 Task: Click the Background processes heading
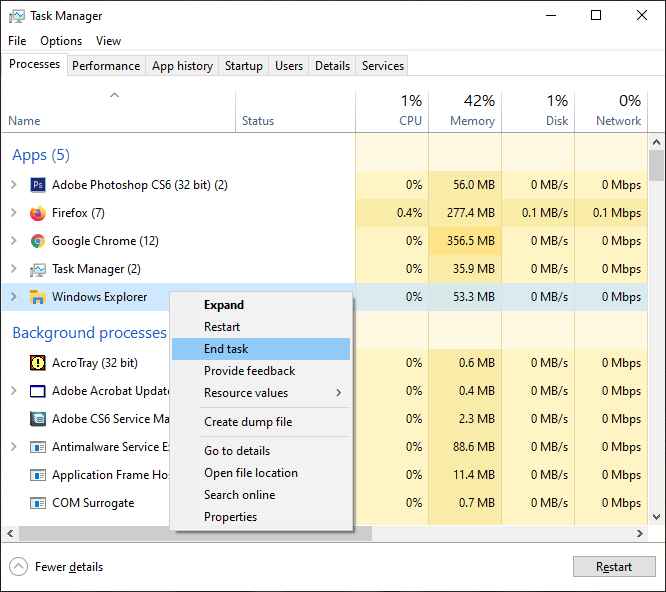click(90, 333)
